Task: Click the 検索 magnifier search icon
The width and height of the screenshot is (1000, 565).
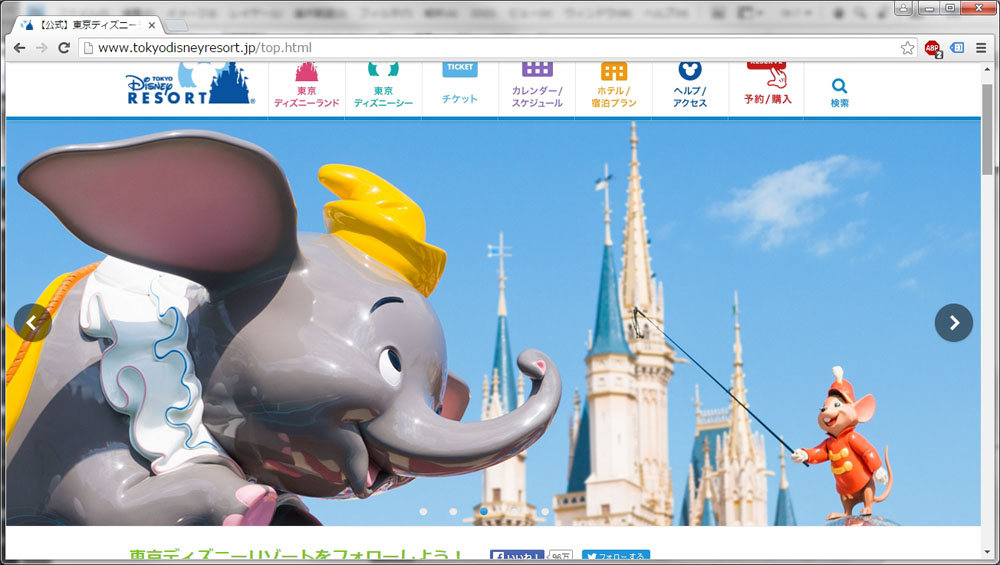Action: pyautogui.click(x=839, y=92)
